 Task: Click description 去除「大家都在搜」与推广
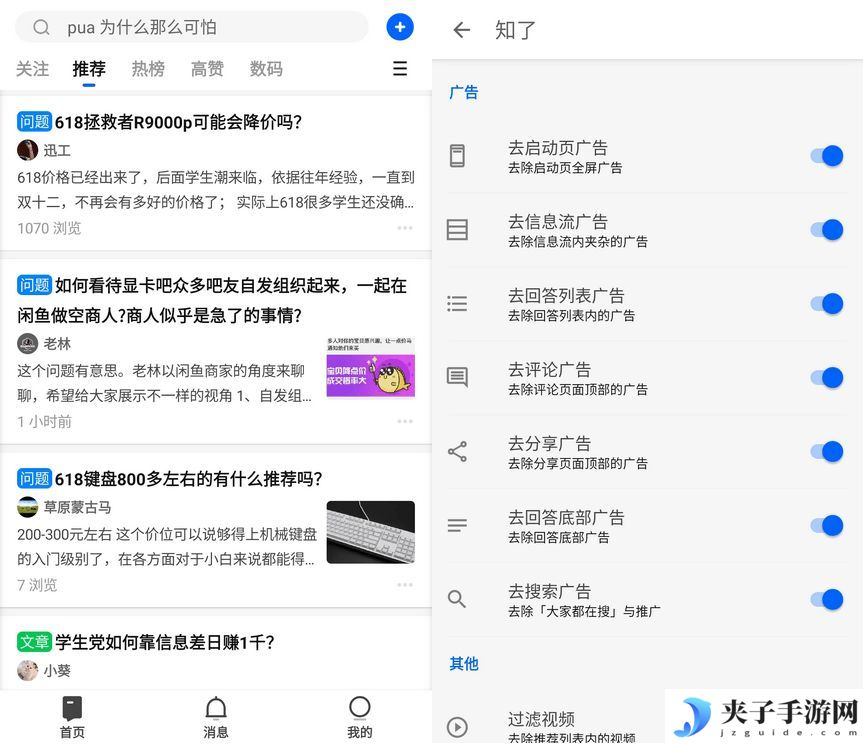(584, 611)
